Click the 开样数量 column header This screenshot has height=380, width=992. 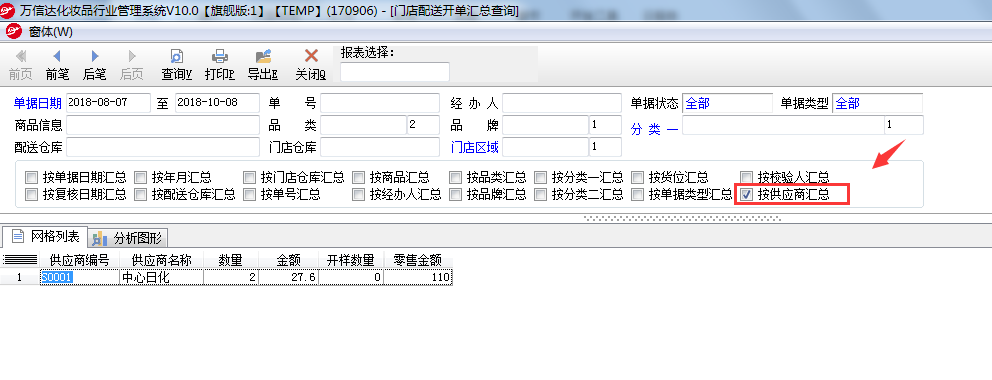(350, 260)
